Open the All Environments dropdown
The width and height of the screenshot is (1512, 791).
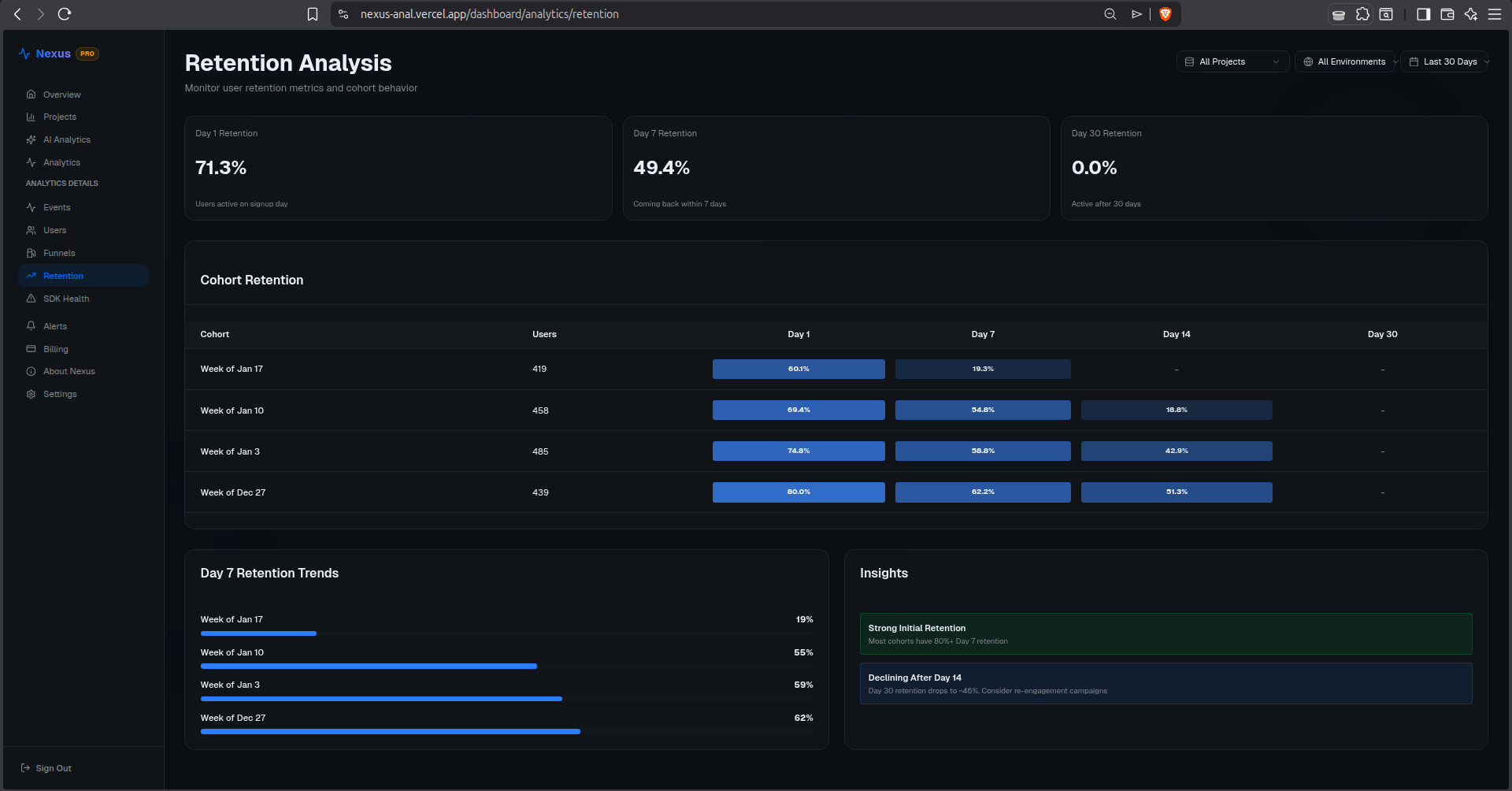pos(1345,61)
